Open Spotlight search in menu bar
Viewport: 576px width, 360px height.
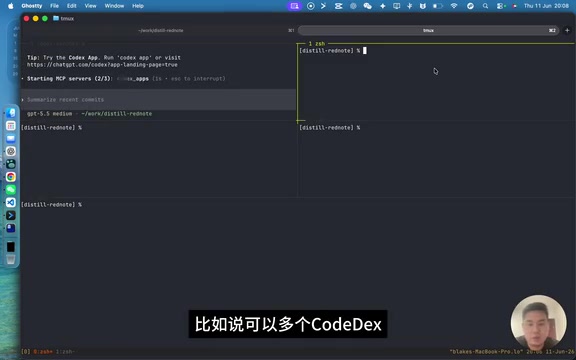pos(485,6)
